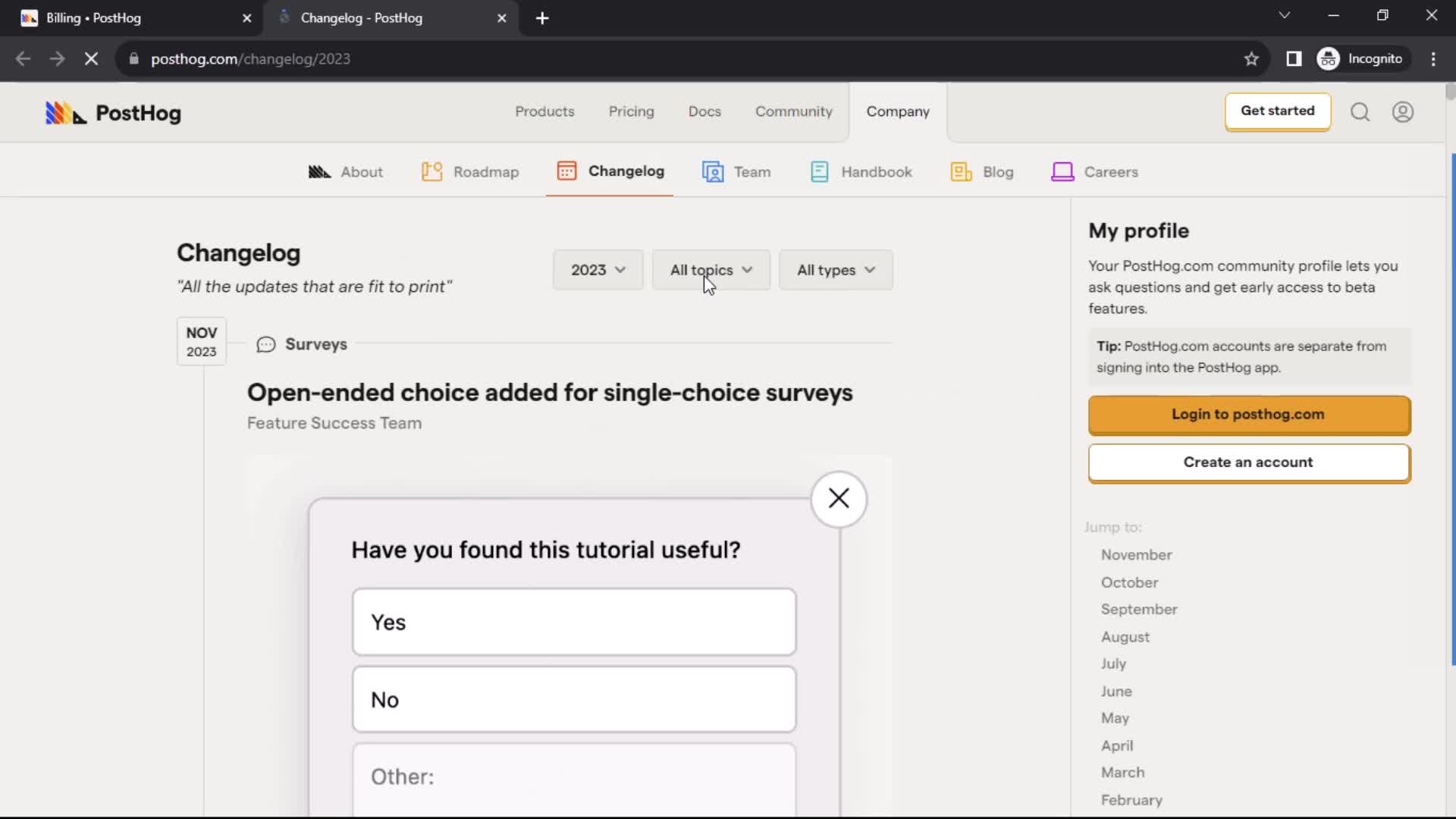Open the All topics dropdown
The width and height of the screenshot is (1456, 819).
pos(711,270)
